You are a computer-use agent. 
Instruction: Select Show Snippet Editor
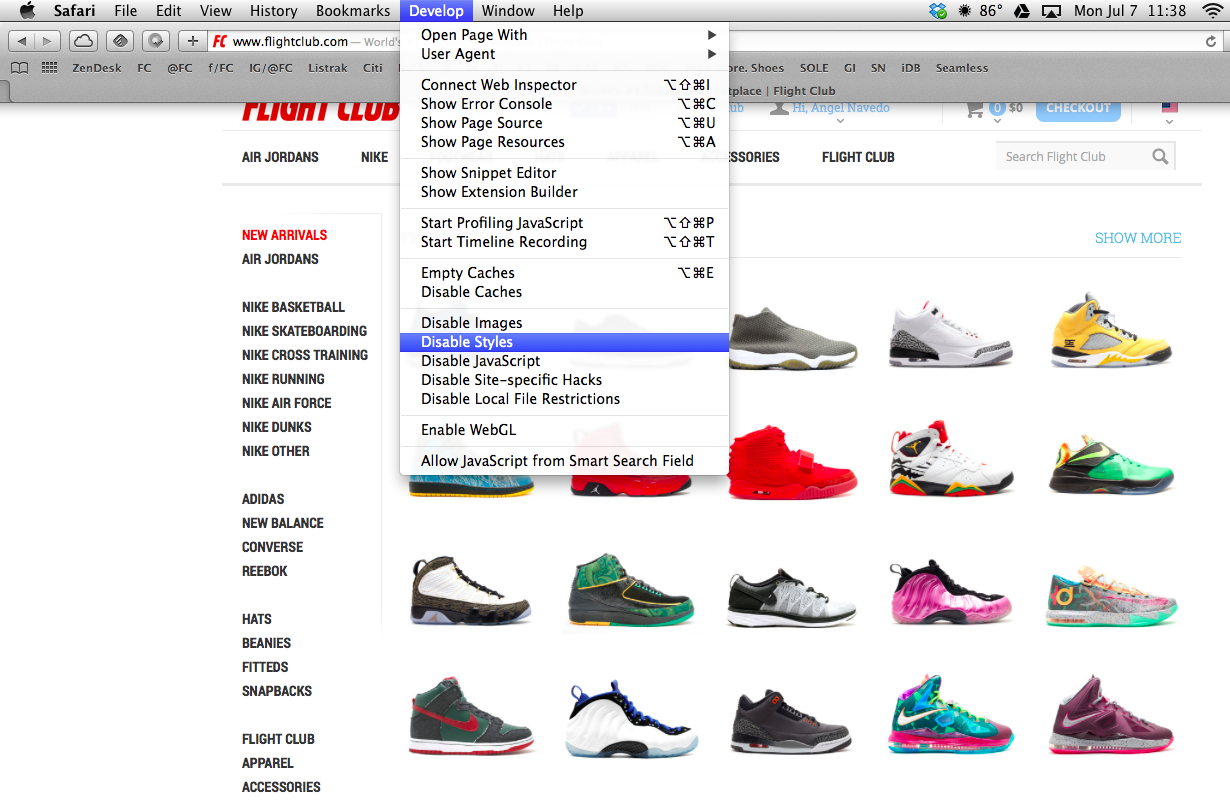tap(564, 173)
